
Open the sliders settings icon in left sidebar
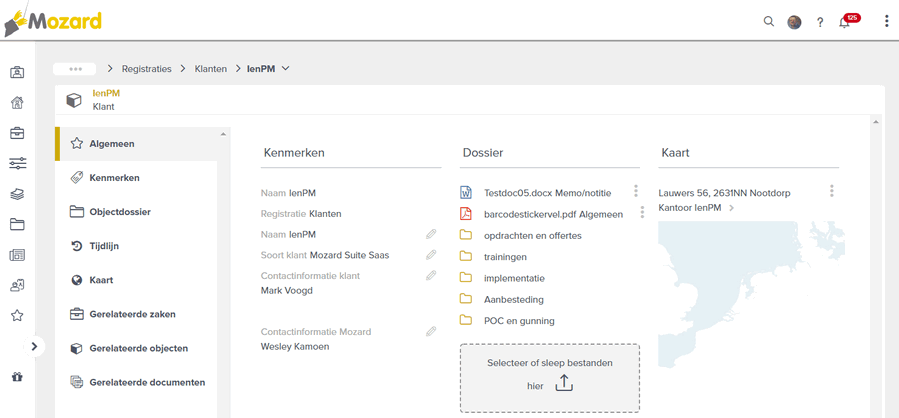coord(17,164)
